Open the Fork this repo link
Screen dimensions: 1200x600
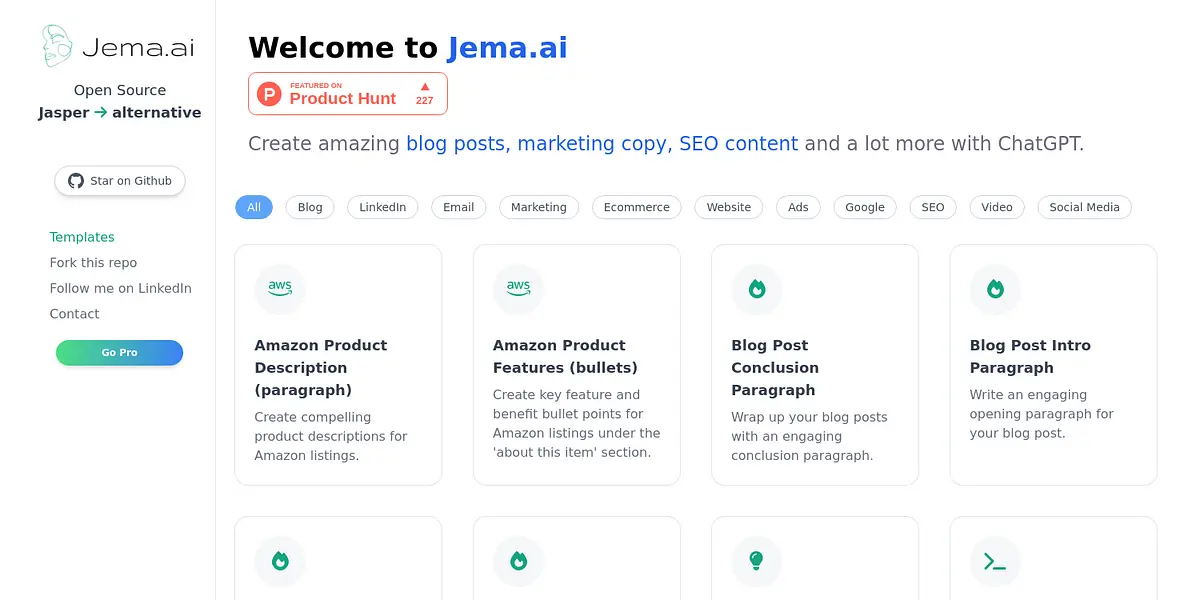(93, 263)
